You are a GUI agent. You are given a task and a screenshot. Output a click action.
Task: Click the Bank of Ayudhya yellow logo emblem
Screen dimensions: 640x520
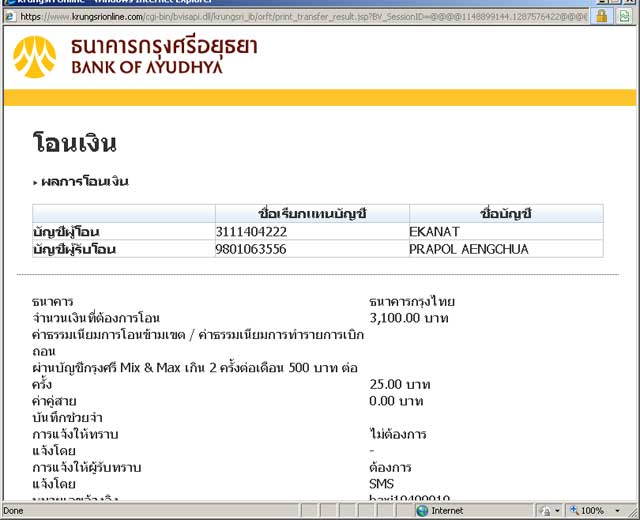(35, 57)
